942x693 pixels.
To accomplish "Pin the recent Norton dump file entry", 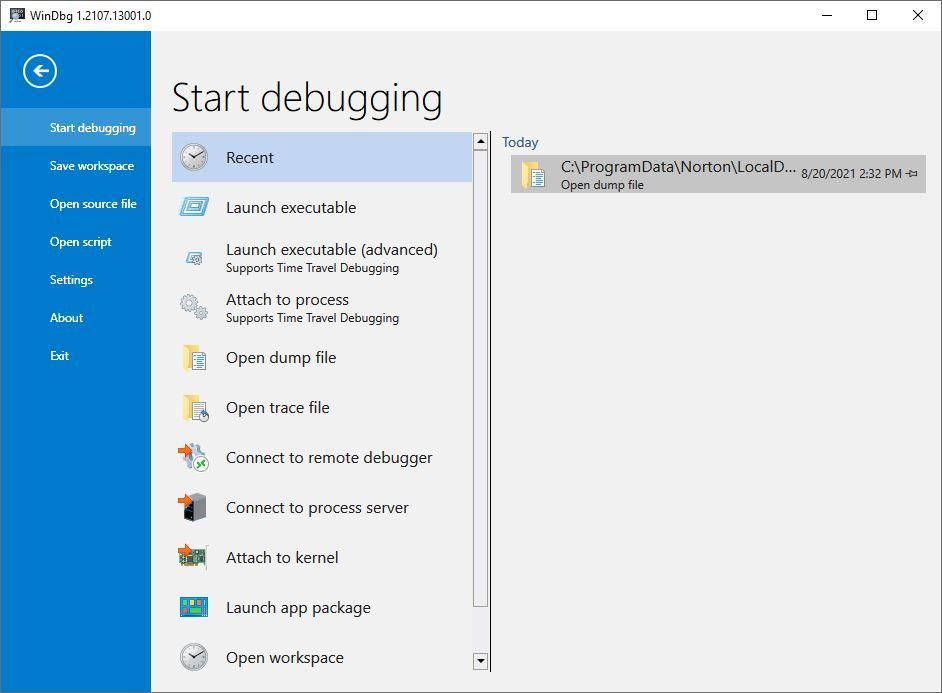I will (x=915, y=173).
